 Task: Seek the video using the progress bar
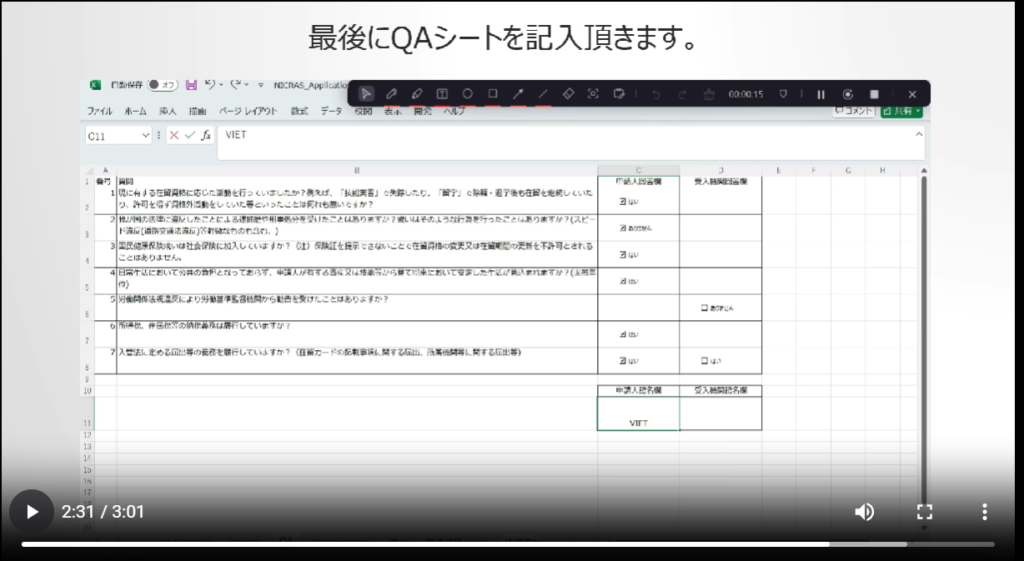click(x=500, y=544)
